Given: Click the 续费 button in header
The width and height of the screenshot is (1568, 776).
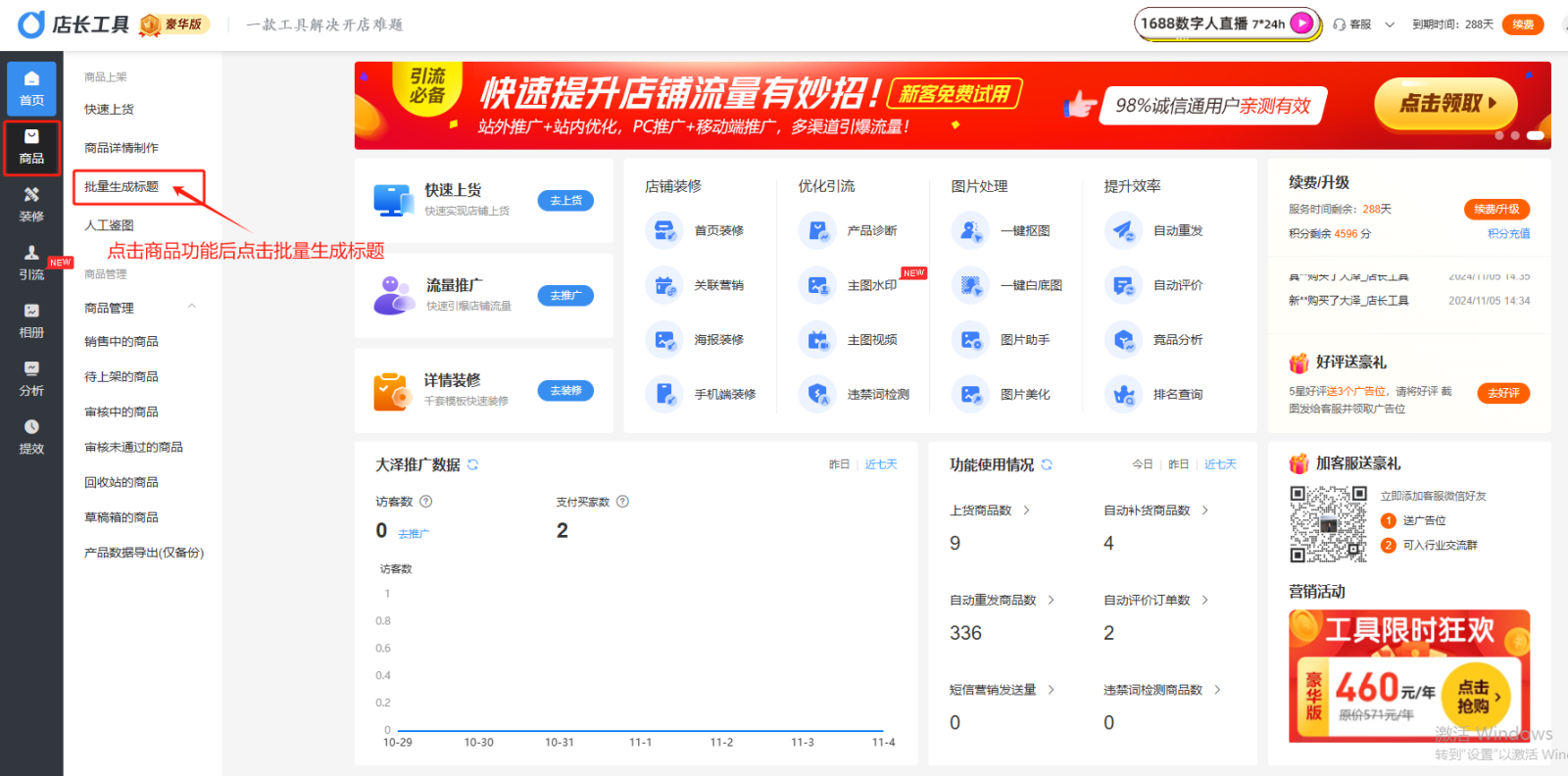Looking at the screenshot, I should click(x=1523, y=24).
